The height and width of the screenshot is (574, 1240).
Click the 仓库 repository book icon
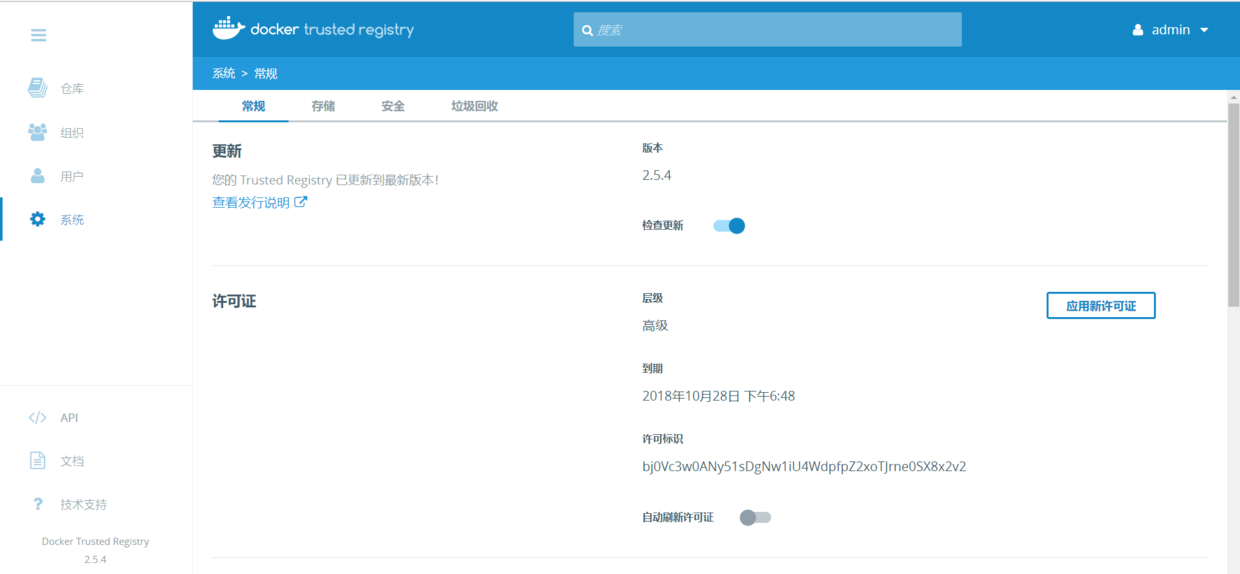coord(37,88)
